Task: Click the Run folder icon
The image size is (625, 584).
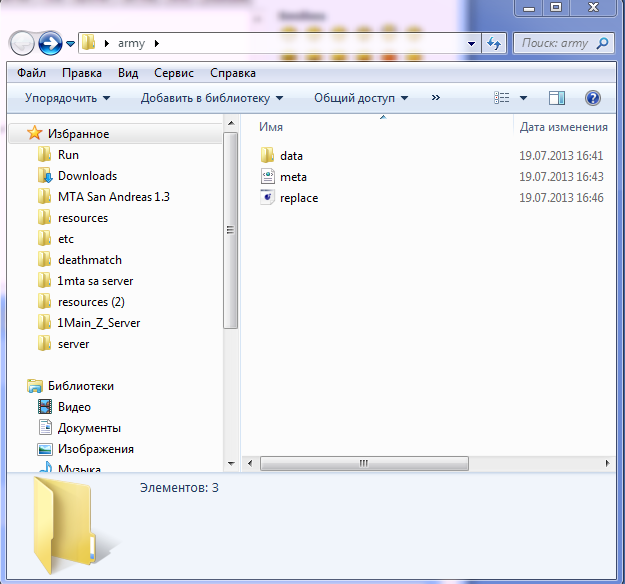Action: 44,154
